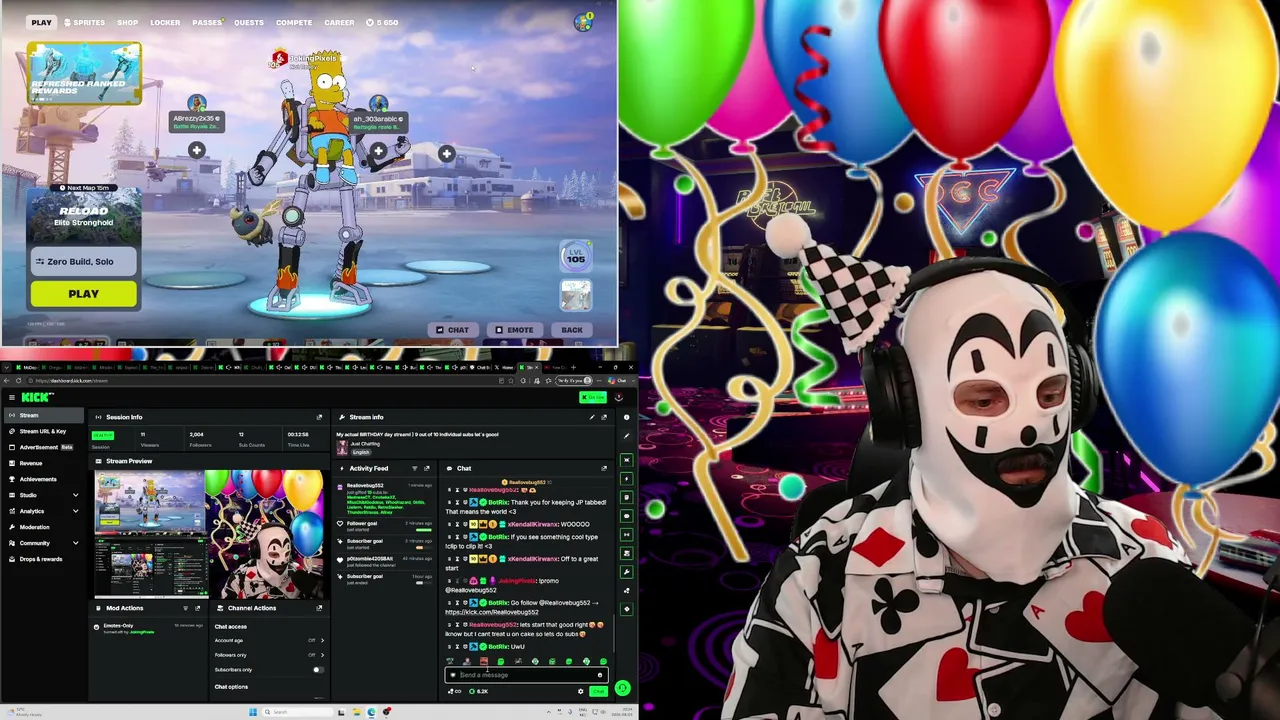Open the Refreshed Ranked Rewards banner
Screen dimensions: 1280x720
click(84, 73)
